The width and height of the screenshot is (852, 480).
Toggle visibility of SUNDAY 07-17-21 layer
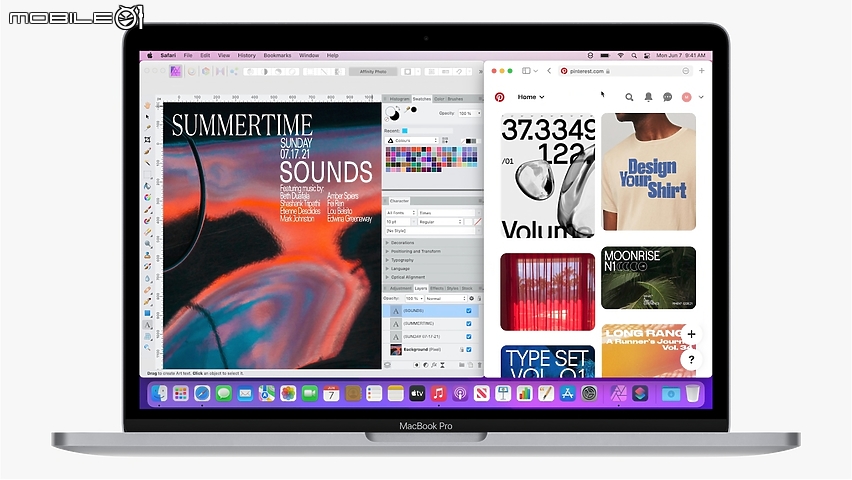point(468,337)
